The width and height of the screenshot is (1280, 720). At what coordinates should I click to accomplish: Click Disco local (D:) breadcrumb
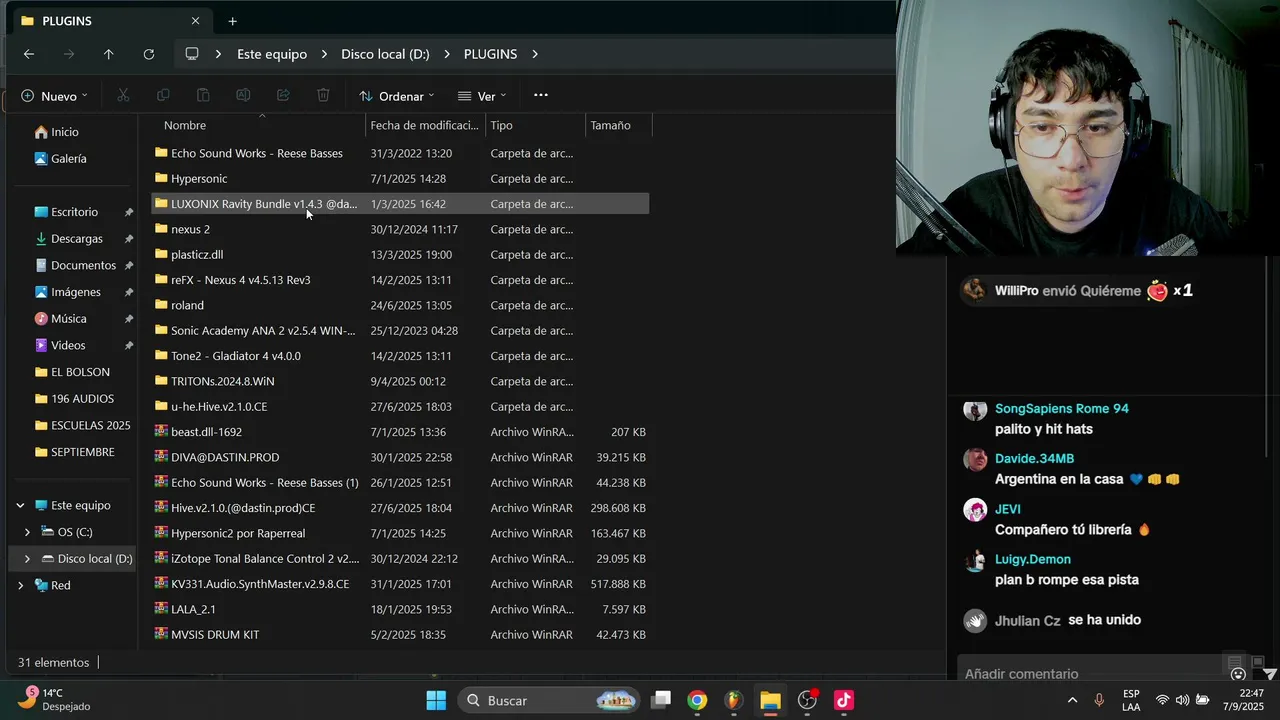point(385,54)
